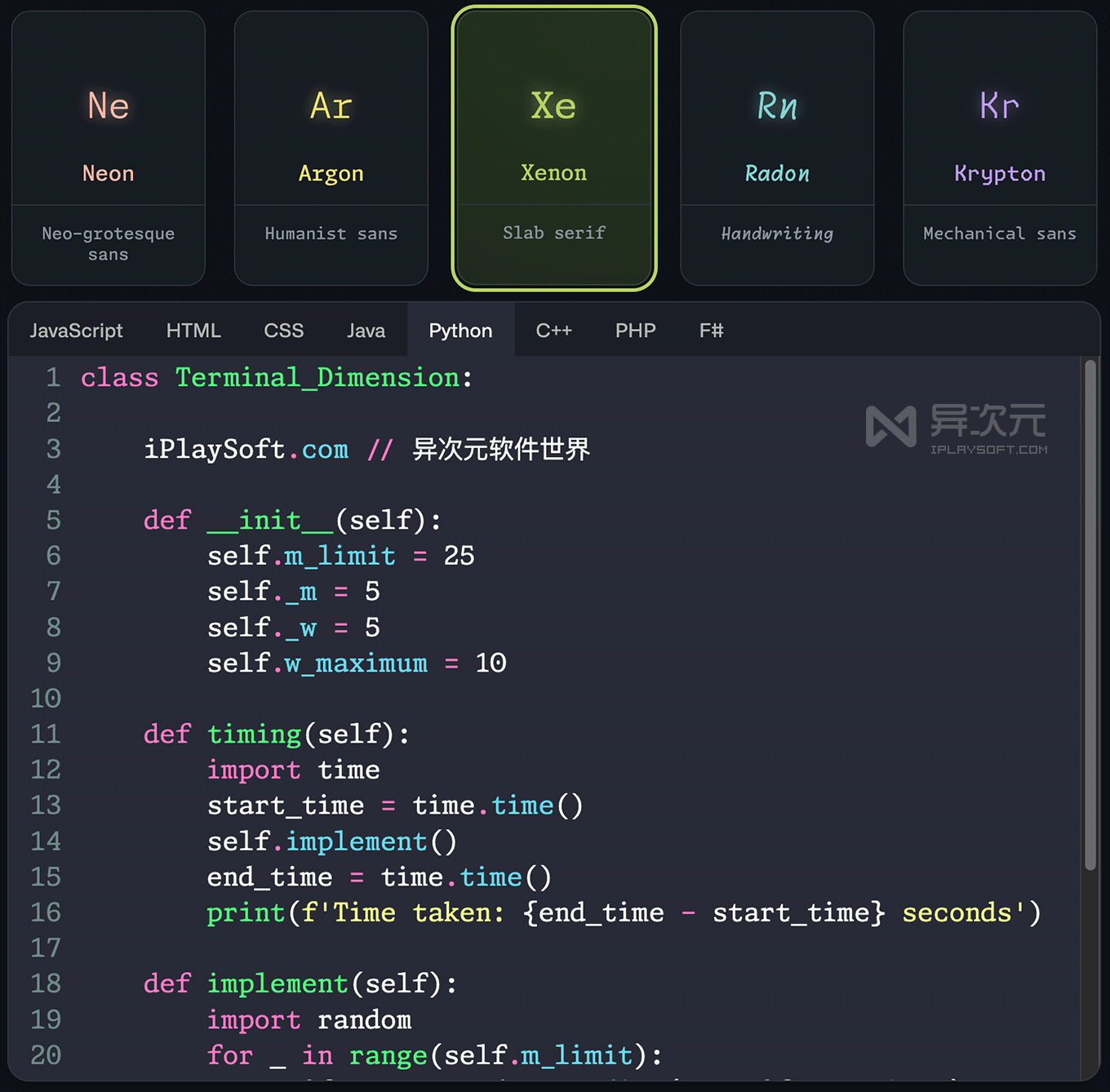
Task: Click the Ar element symbol icon
Action: (331, 105)
